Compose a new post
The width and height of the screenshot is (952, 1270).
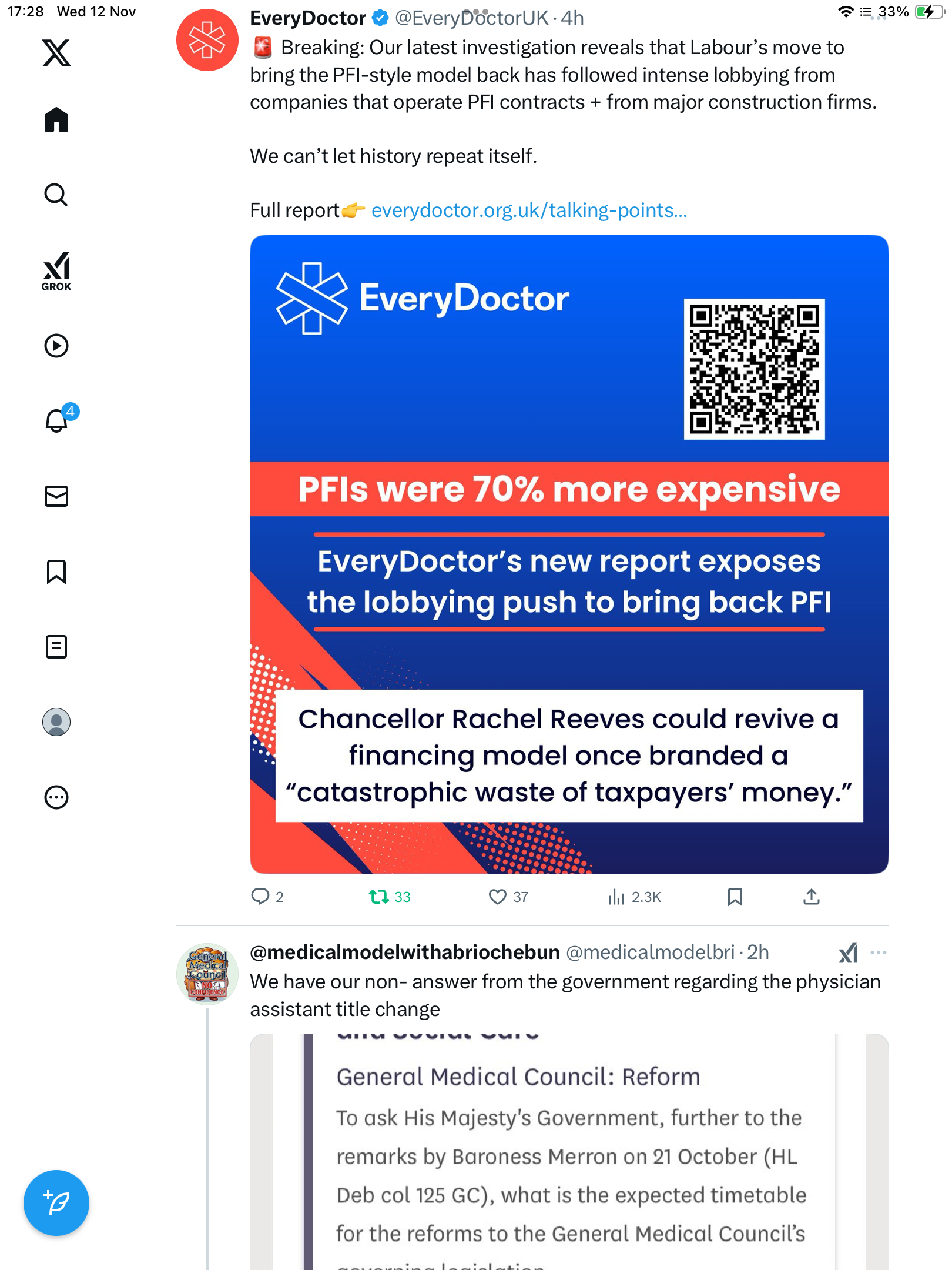pyautogui.click(x=56, y=1203)
